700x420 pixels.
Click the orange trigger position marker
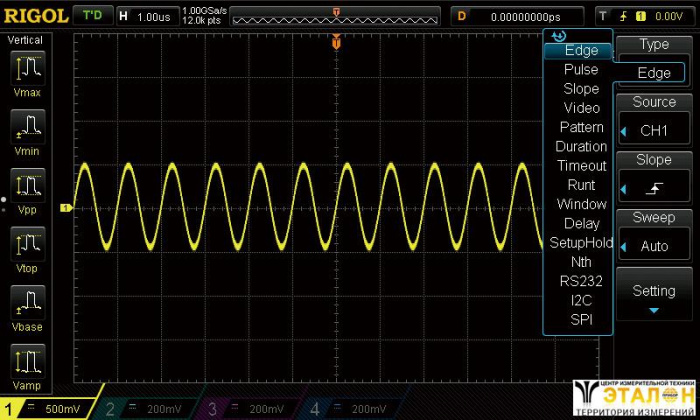pyautogui.click(x=336, y=43)
